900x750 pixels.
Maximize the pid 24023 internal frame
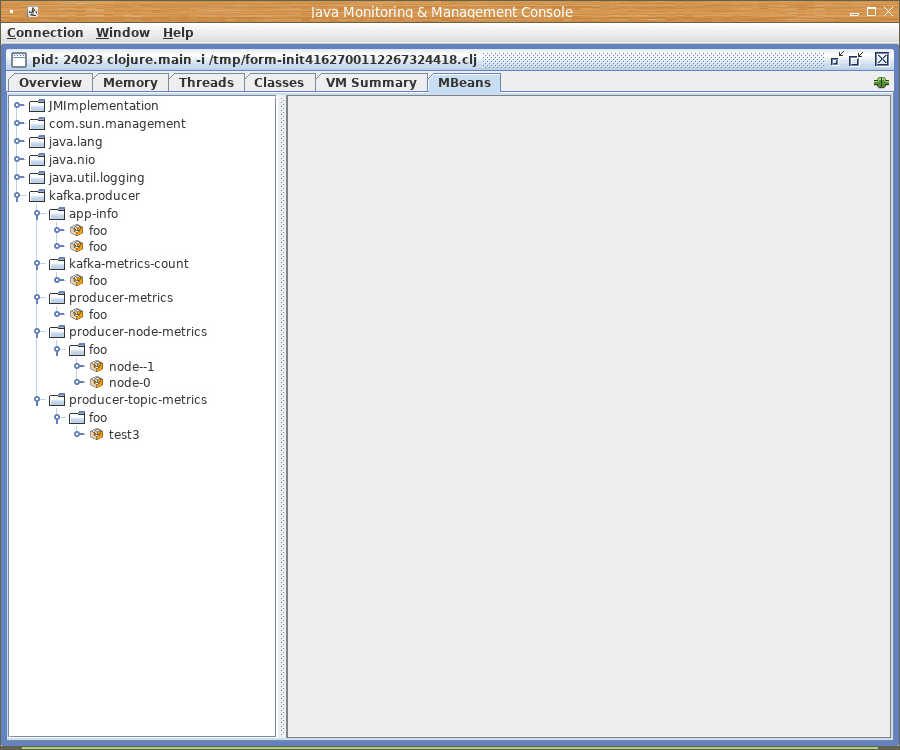coord(856,59)
